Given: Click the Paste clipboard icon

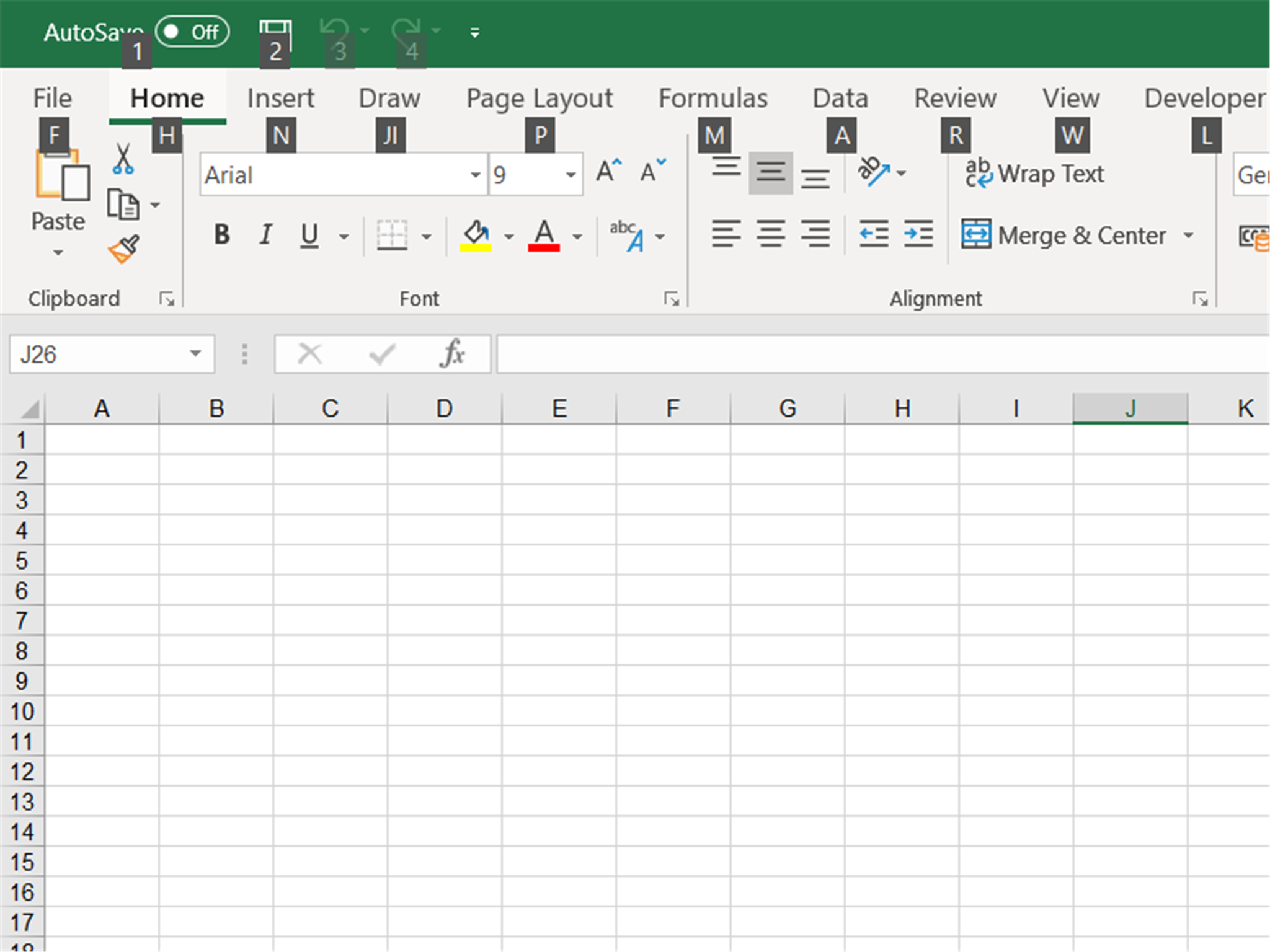Looking at the screenshot, I should 61,176.
